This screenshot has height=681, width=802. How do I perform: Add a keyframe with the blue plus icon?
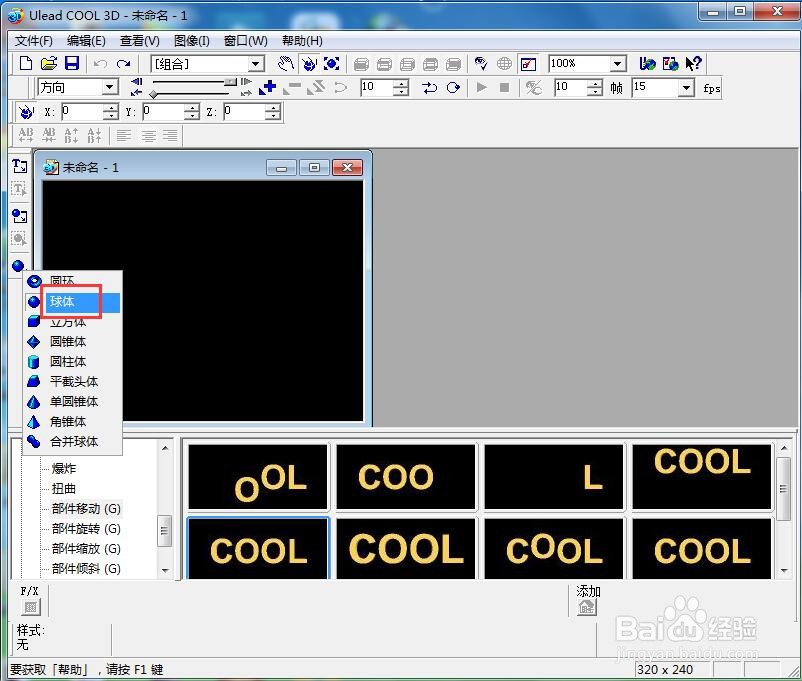point(268,88)
